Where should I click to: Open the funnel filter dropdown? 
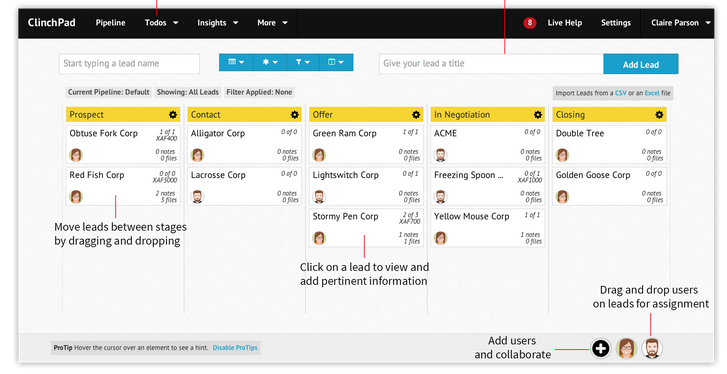[x=303, y=62]
